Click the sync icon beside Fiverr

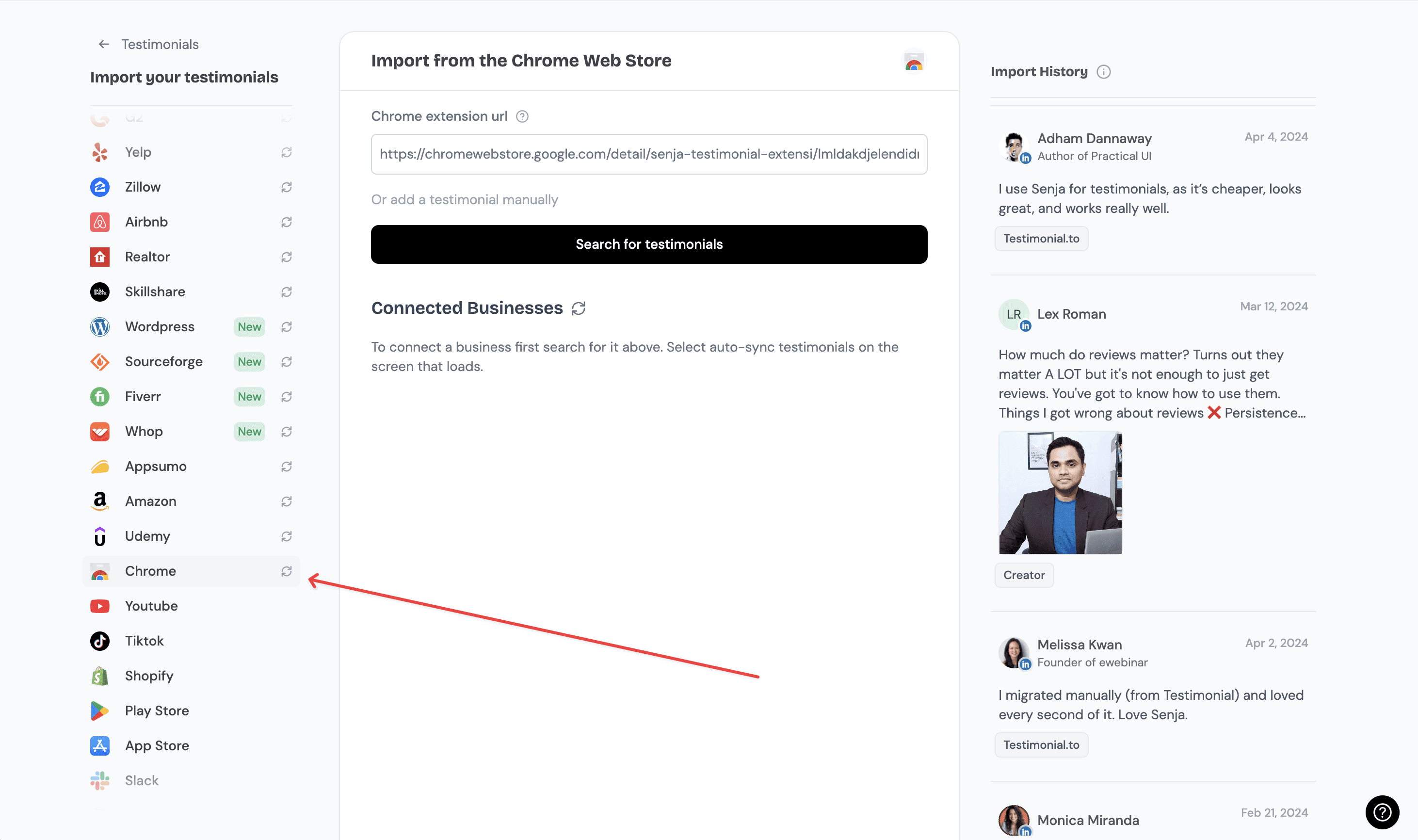[x=286, y=396]
